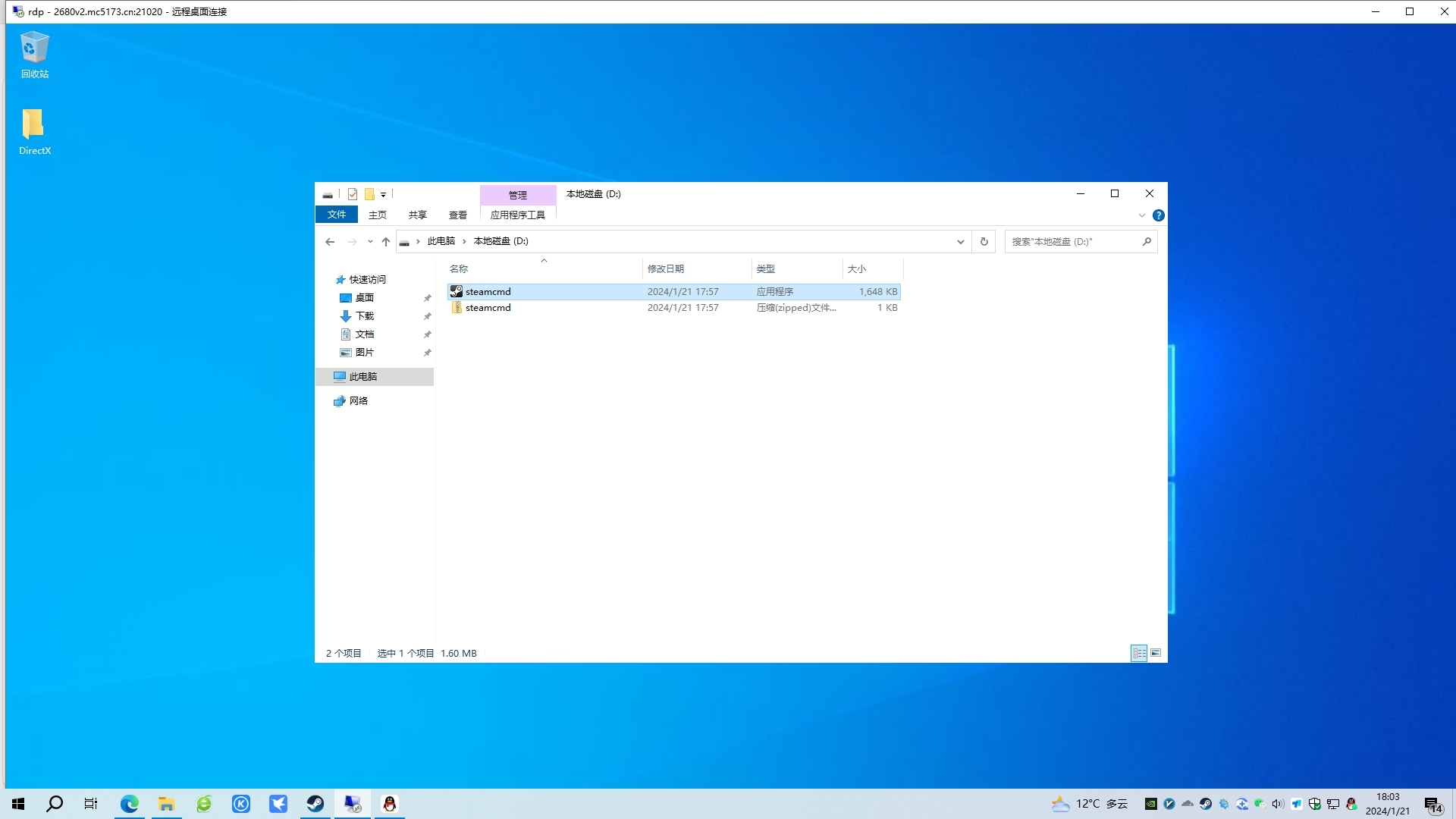Click the Steam icon in the taskbar

tap(315, 804)
